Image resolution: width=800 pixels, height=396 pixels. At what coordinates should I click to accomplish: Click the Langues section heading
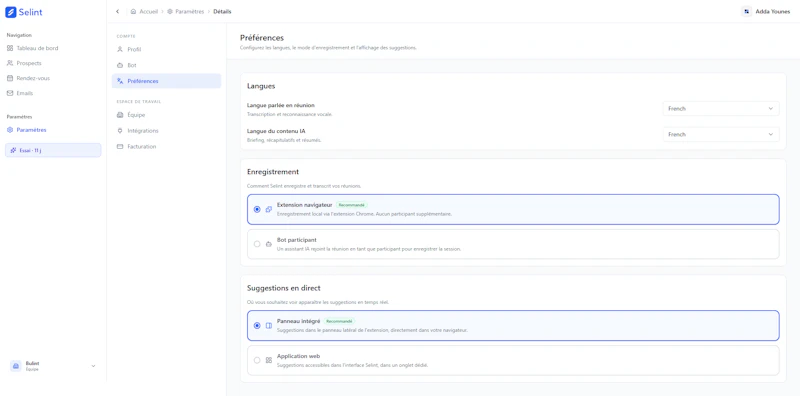261,86
